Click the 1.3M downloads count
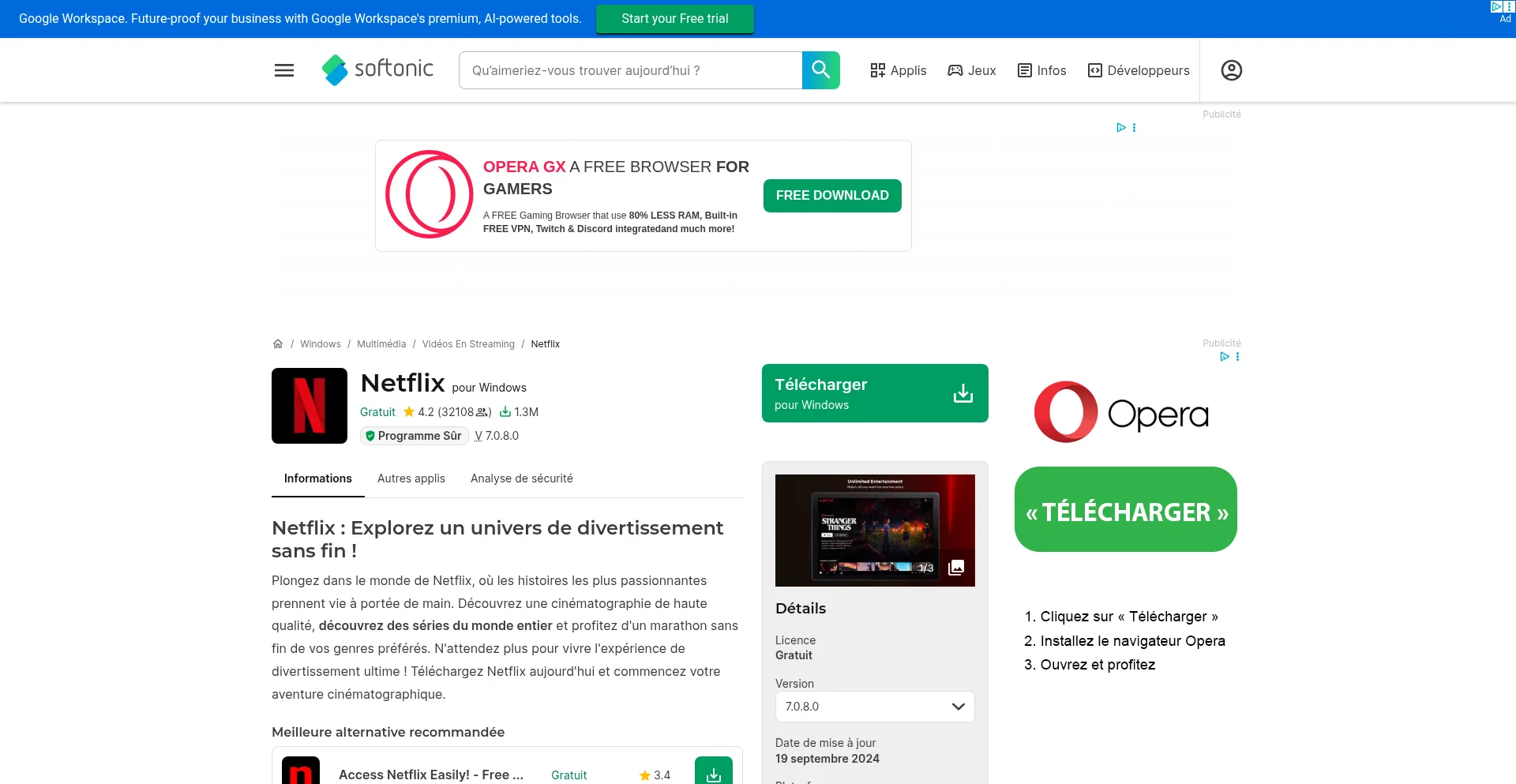The height and width of the screenshot is (784, 1516). point(519,412)
